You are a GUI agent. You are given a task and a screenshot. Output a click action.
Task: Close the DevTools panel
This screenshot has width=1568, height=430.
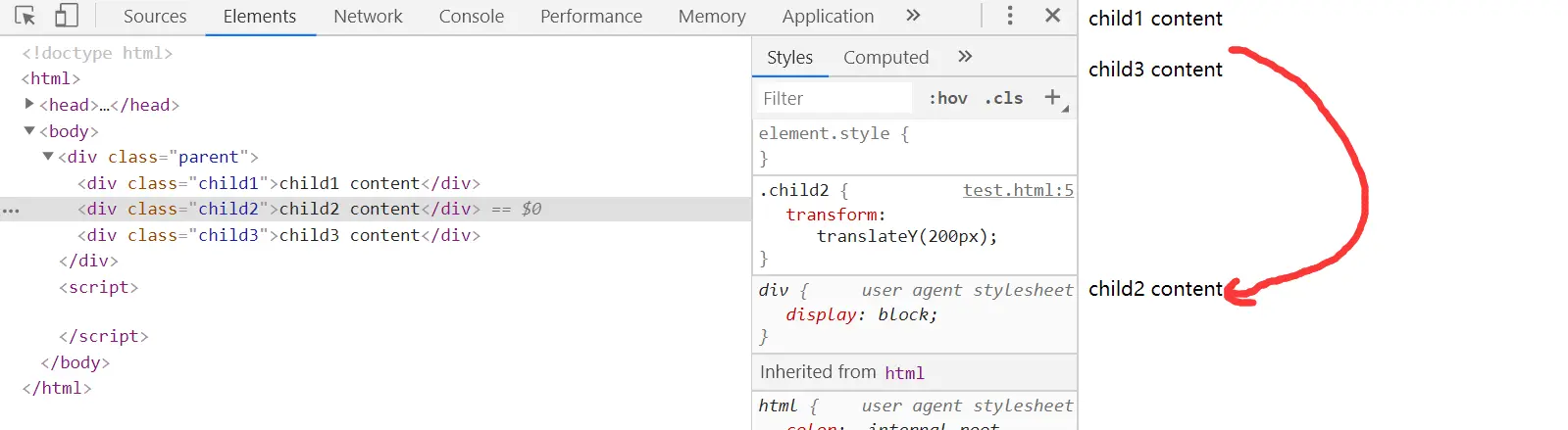click(x=1052, y=16)
